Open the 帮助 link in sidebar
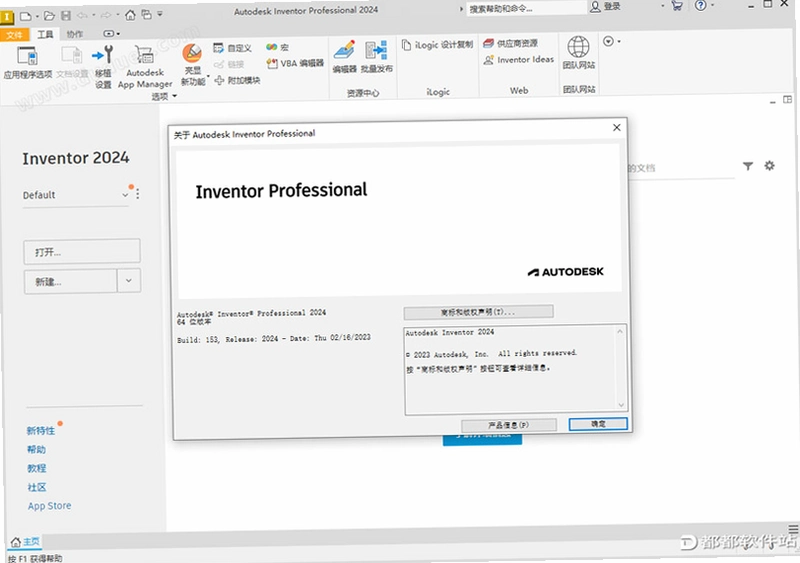 37,450
